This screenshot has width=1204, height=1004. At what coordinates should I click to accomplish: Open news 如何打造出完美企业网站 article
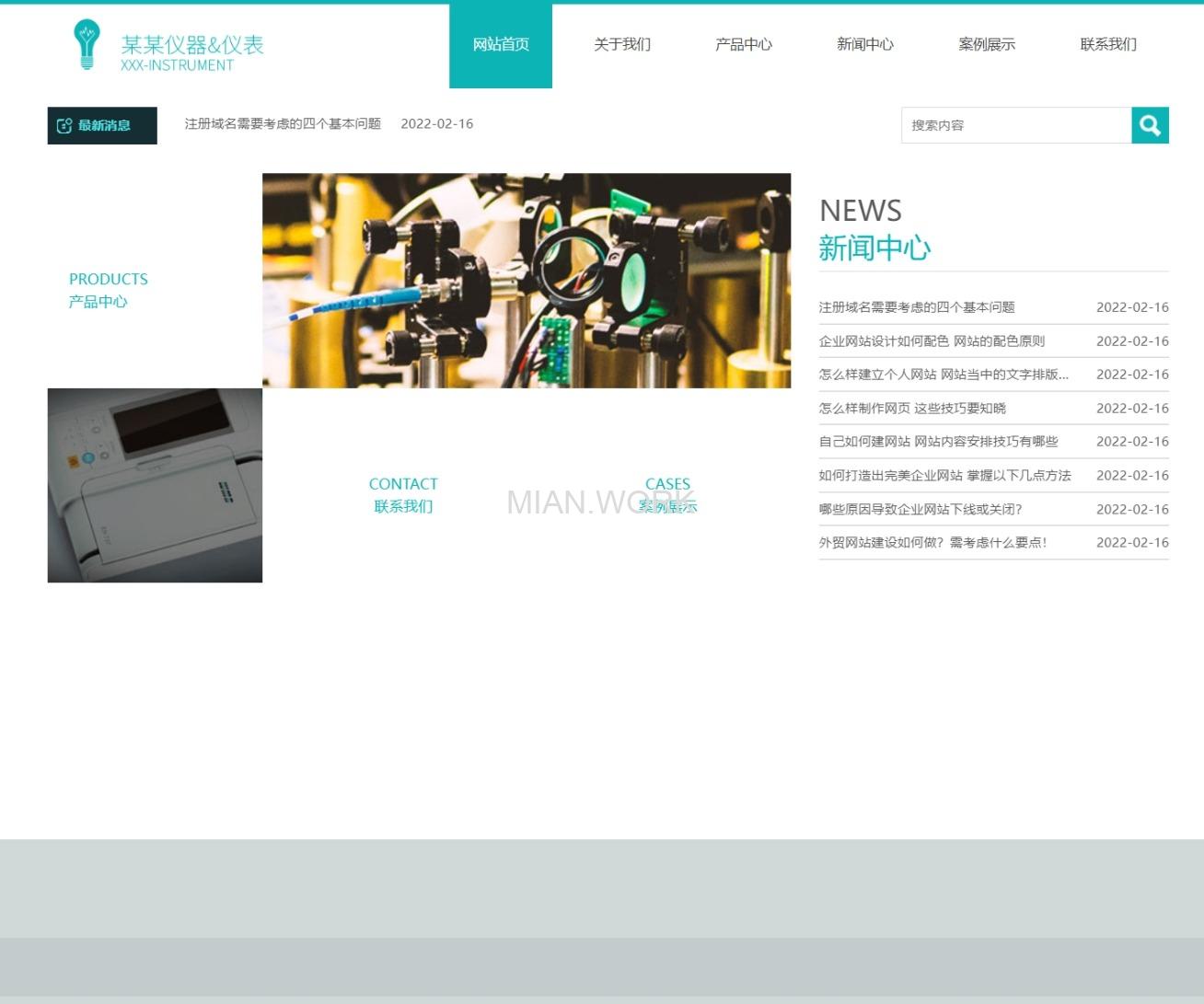pyautogui.click(x=944, y=476)
